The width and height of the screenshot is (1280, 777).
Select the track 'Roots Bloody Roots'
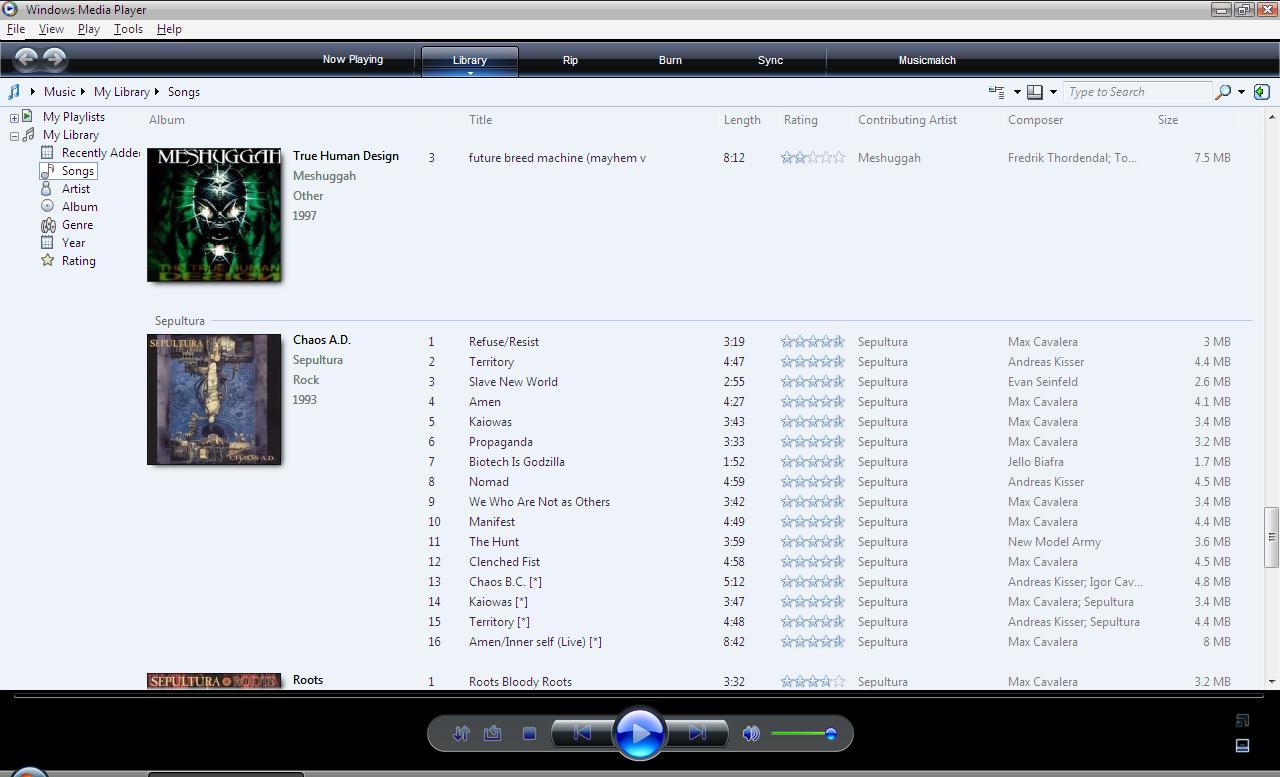[520, 682]
